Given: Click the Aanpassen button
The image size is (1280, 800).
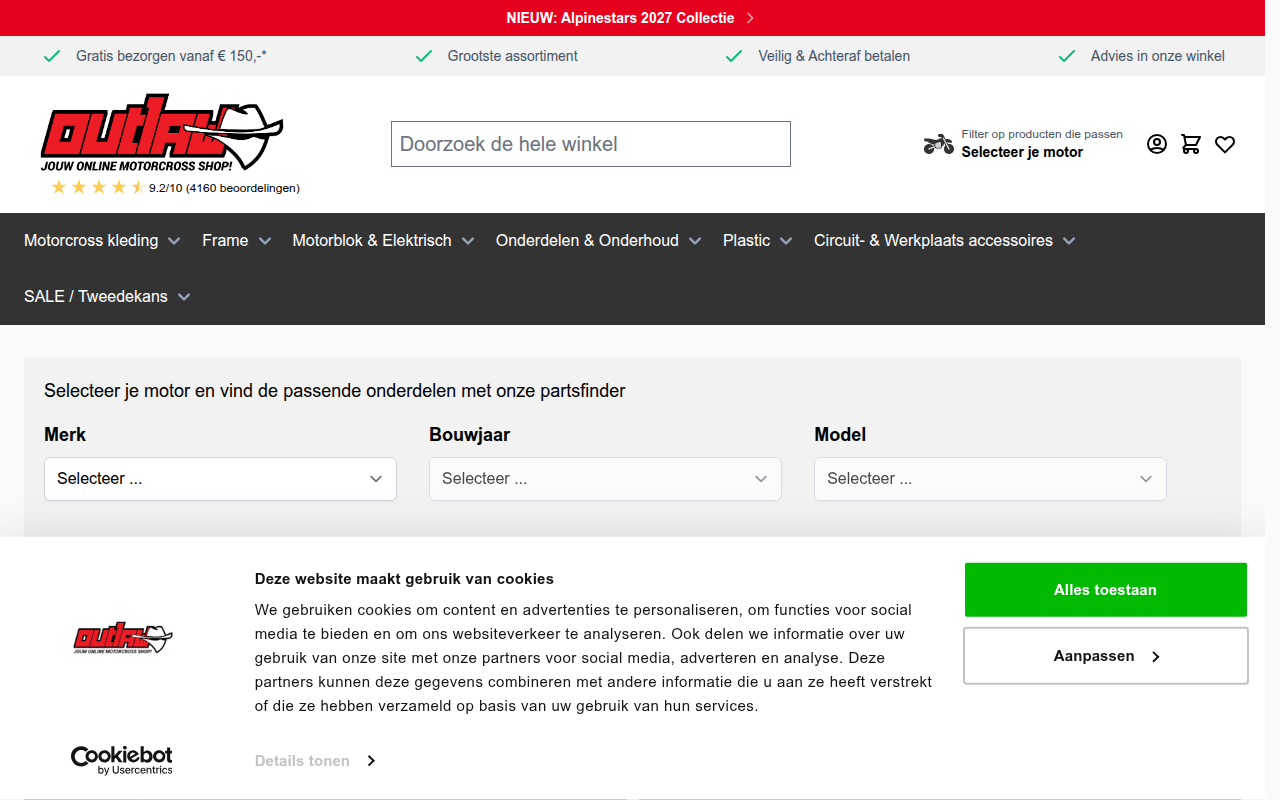Looking at the screenshot, I should tap(1105, 656).
